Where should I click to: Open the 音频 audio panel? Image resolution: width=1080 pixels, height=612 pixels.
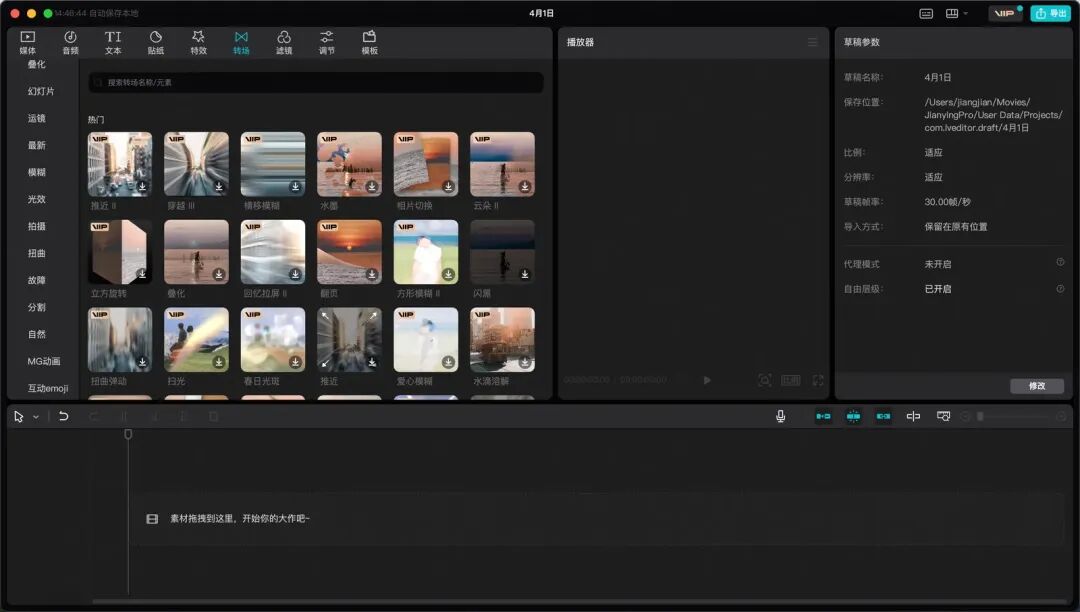click(70, 42)
